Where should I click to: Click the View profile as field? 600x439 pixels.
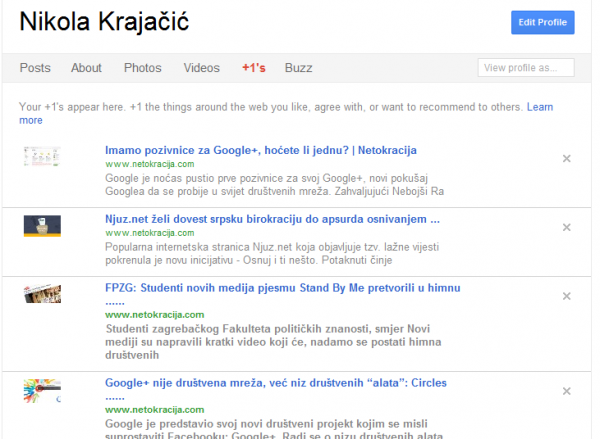(x=526, y=68)
